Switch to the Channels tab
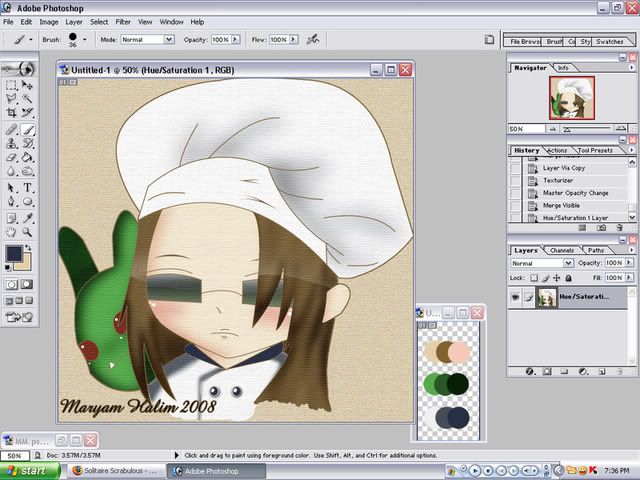 click(x=562, y=250)
